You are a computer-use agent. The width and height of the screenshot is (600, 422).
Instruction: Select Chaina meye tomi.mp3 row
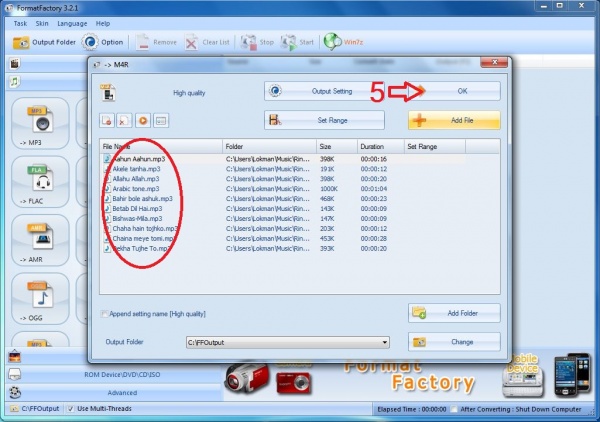point(283,238)
